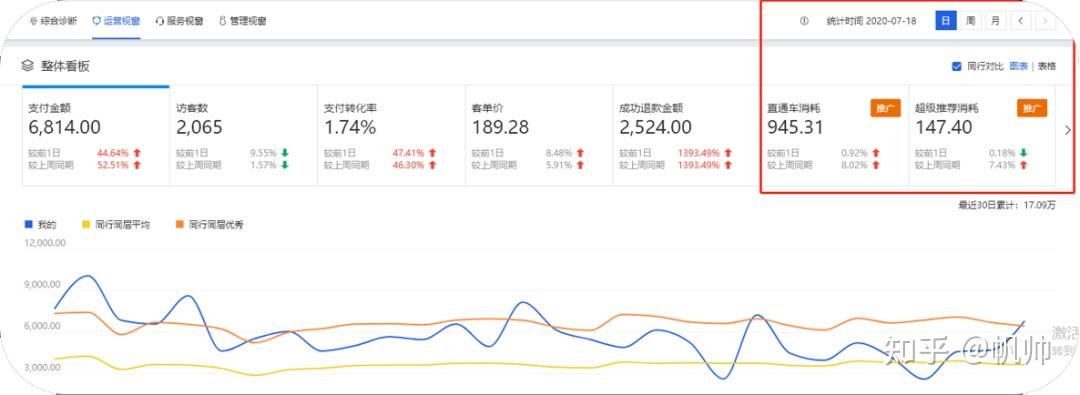This screenshot has height=395, width=1080.
Task: Click the 综合诊断 tab icon
Action: point(33,21)
